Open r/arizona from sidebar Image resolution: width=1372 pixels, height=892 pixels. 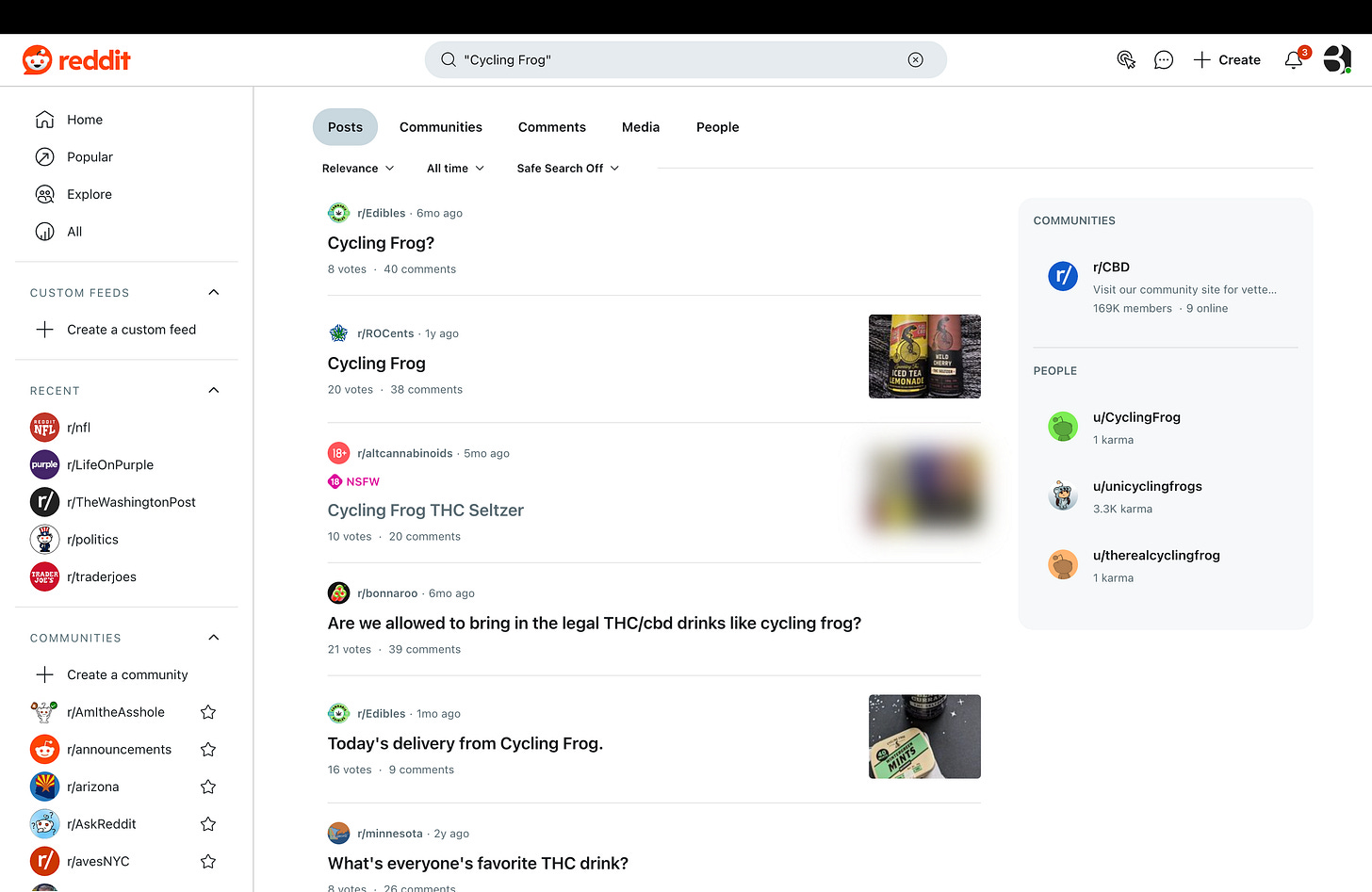(x=93, y=787)
